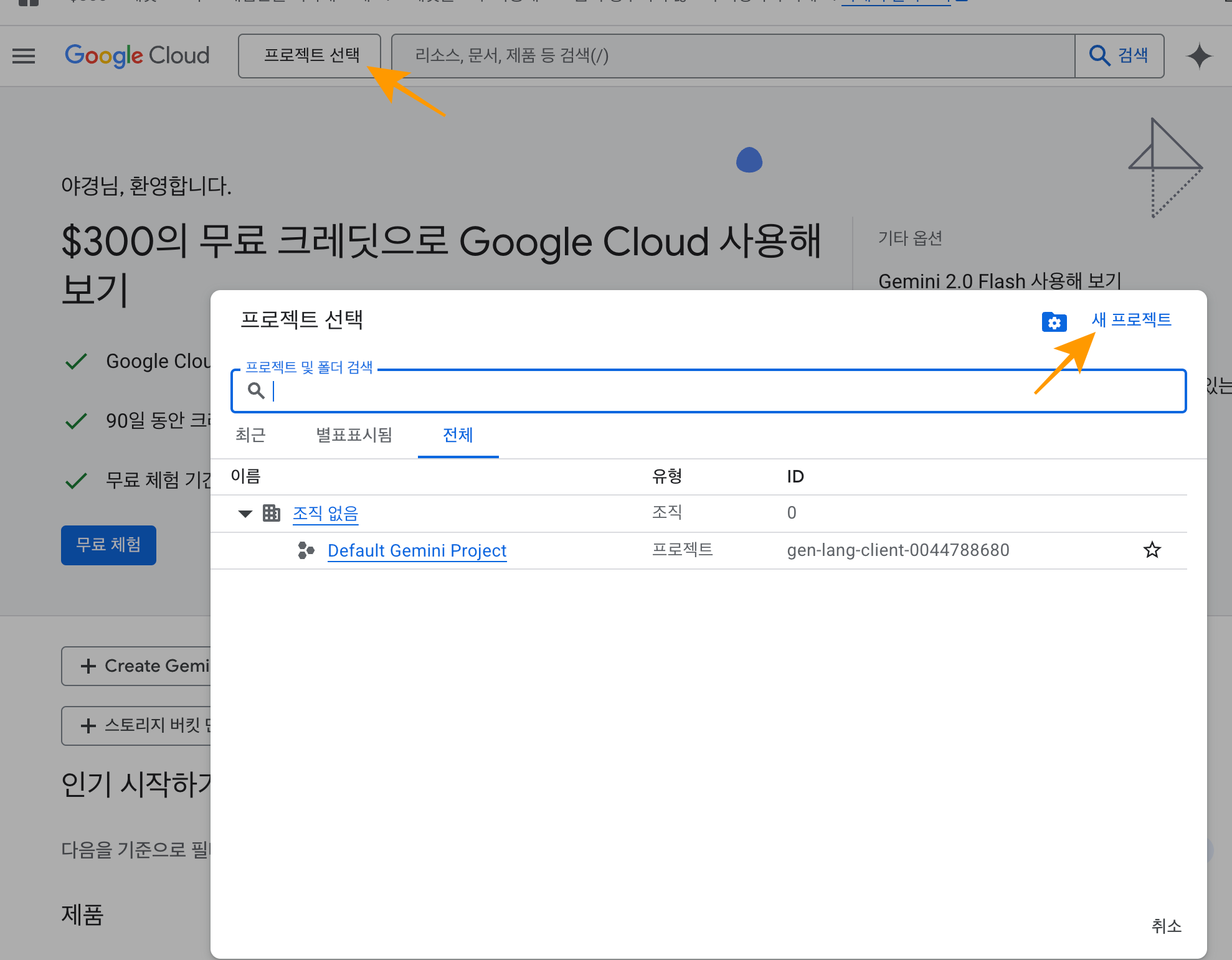This screenshot has width=1232, height=960.
Task: Open the hamburger navigation menu
Action: (24, 56)
